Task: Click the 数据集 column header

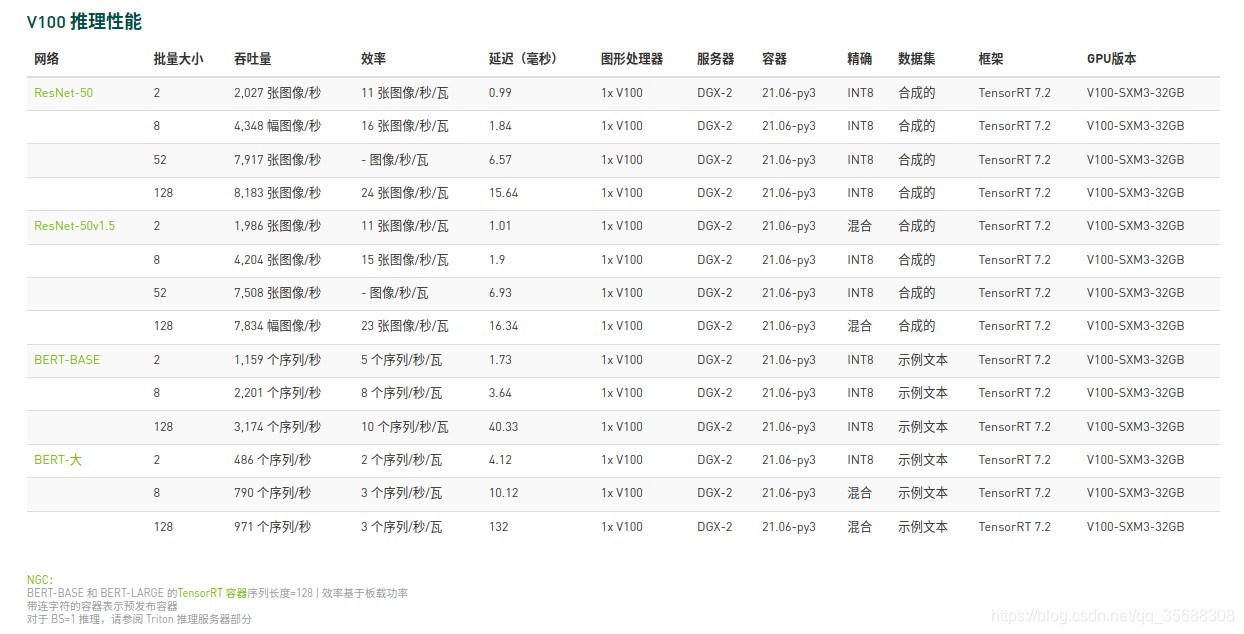Action: click(916, 59)
